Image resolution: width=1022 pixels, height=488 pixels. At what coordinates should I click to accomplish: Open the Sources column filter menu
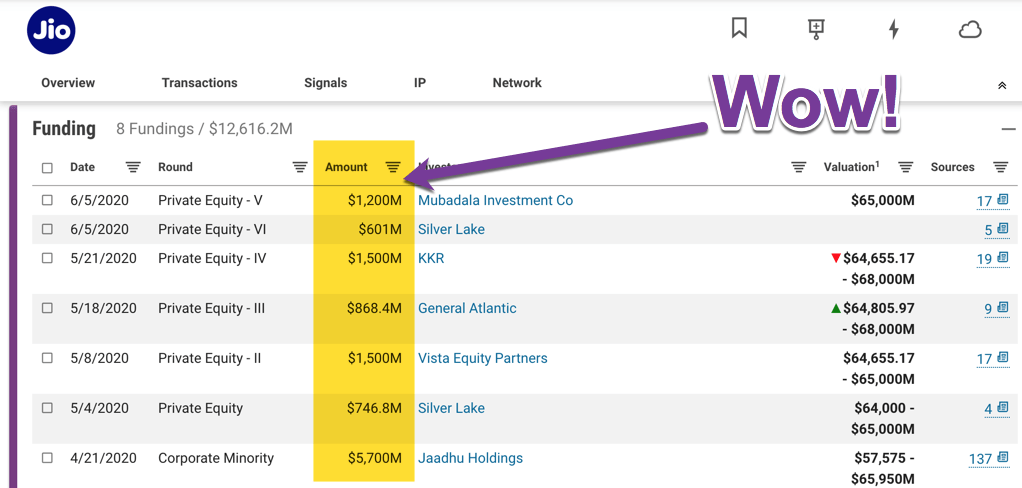(1000, 167)
